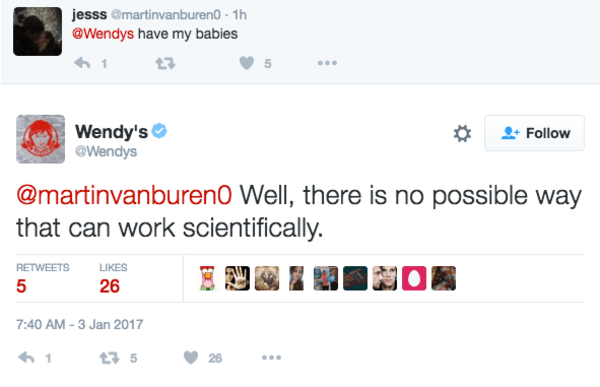Viewport: 600px width, 387px height.
Task: View the 26 likes list
Action: 113,279
